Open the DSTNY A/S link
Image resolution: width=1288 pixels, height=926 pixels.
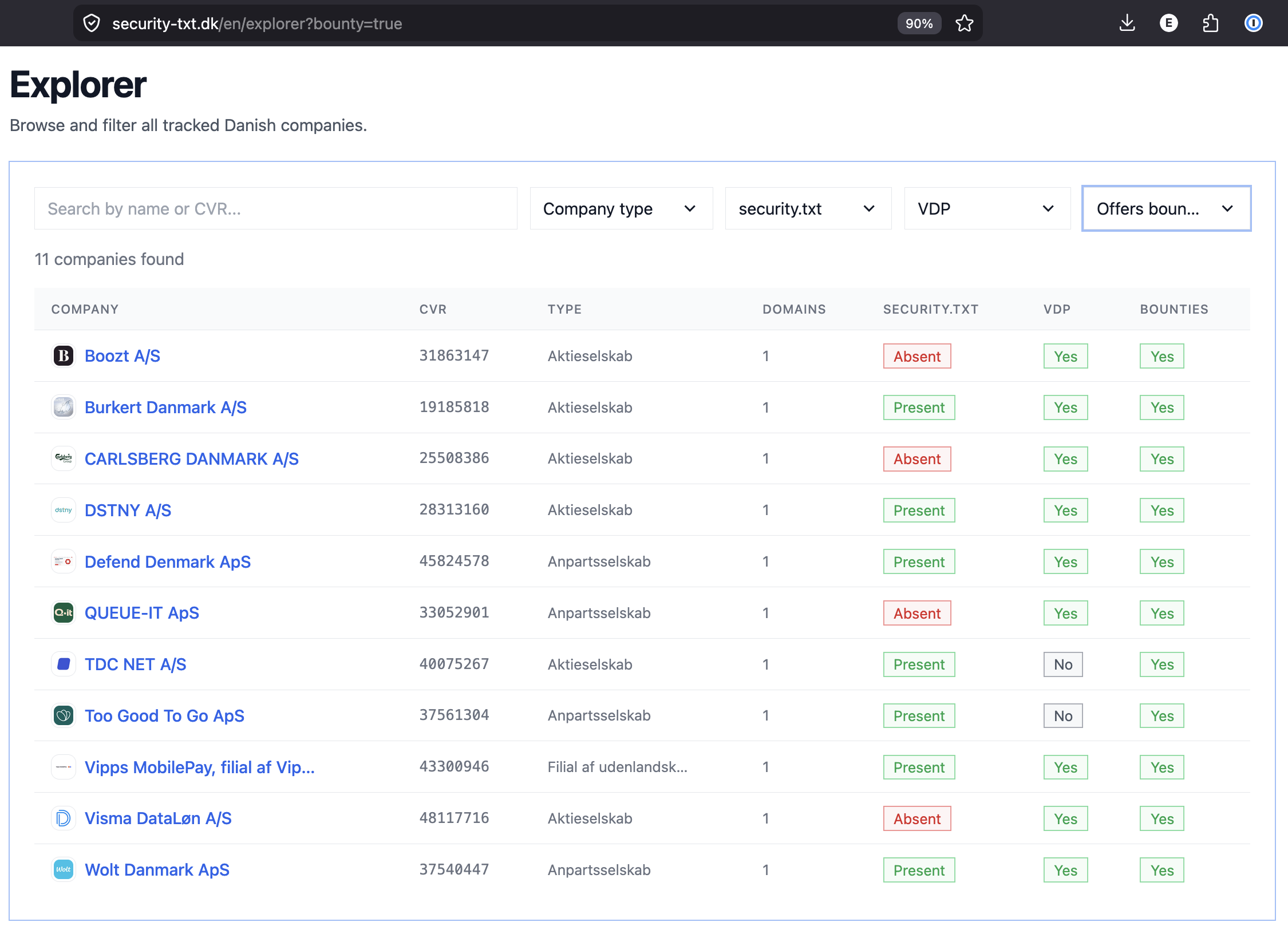tap(128, 510)
